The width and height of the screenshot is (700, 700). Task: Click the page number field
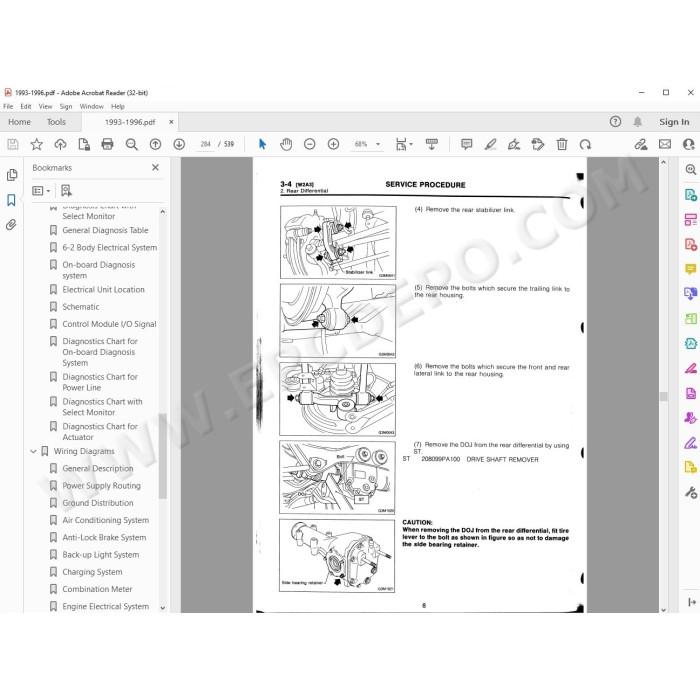coord(205,144)
